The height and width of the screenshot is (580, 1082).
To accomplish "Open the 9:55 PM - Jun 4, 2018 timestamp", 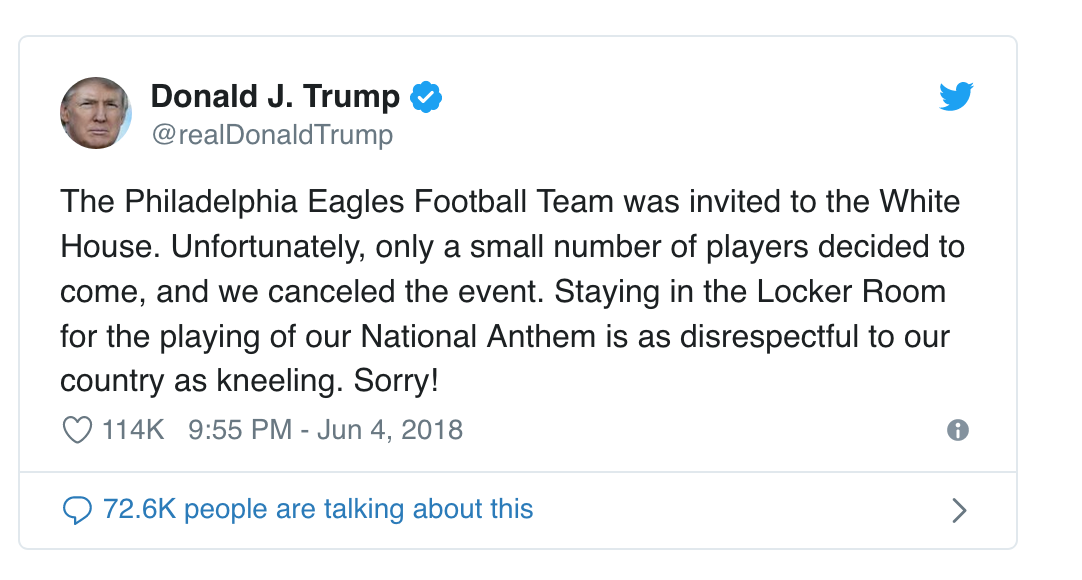I will point(326,430).
